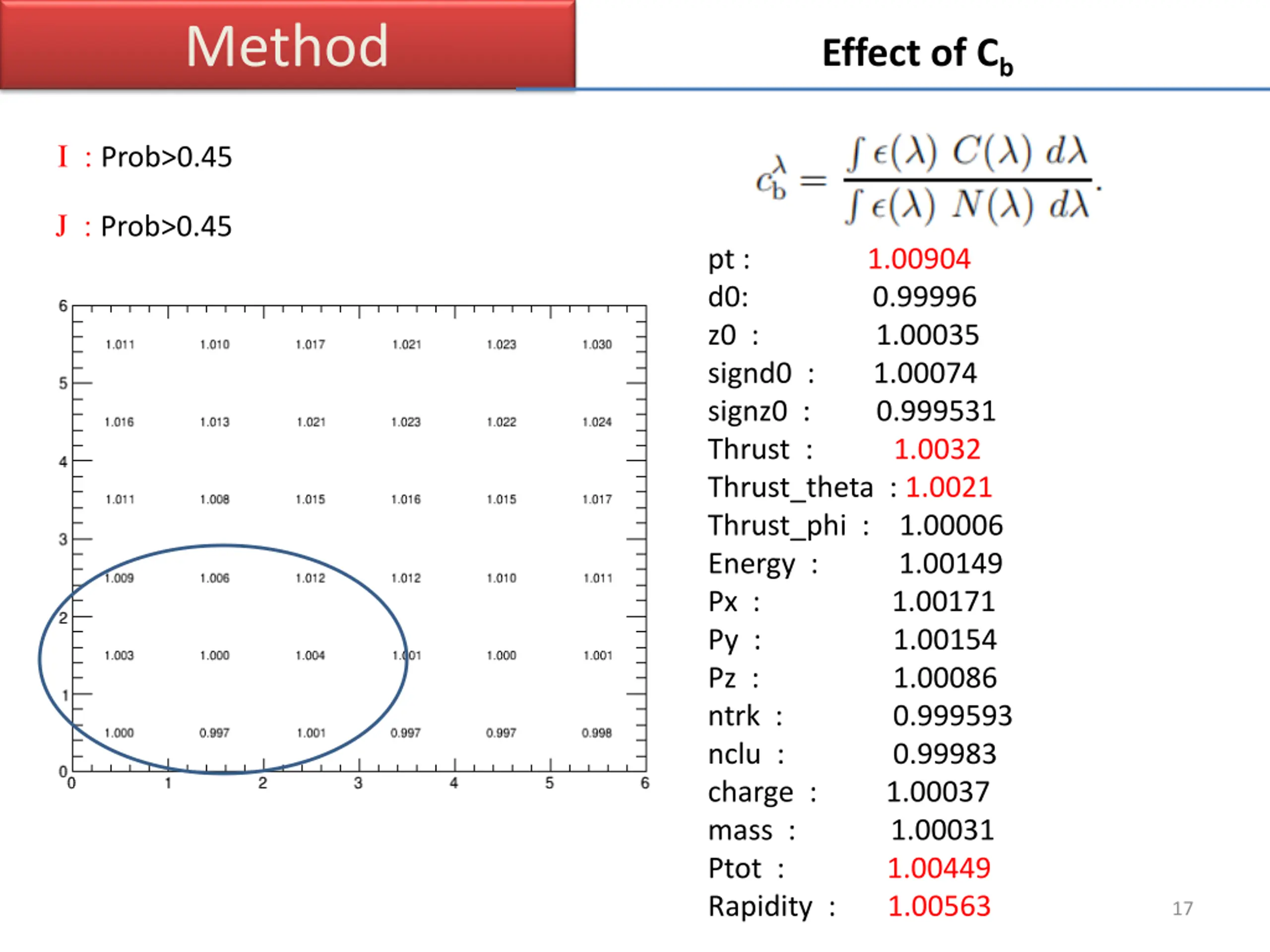The width and height of the screenshot is (1270, 952).
Task: Click the red Thrust value 1.0032
Action: (937, 449)
